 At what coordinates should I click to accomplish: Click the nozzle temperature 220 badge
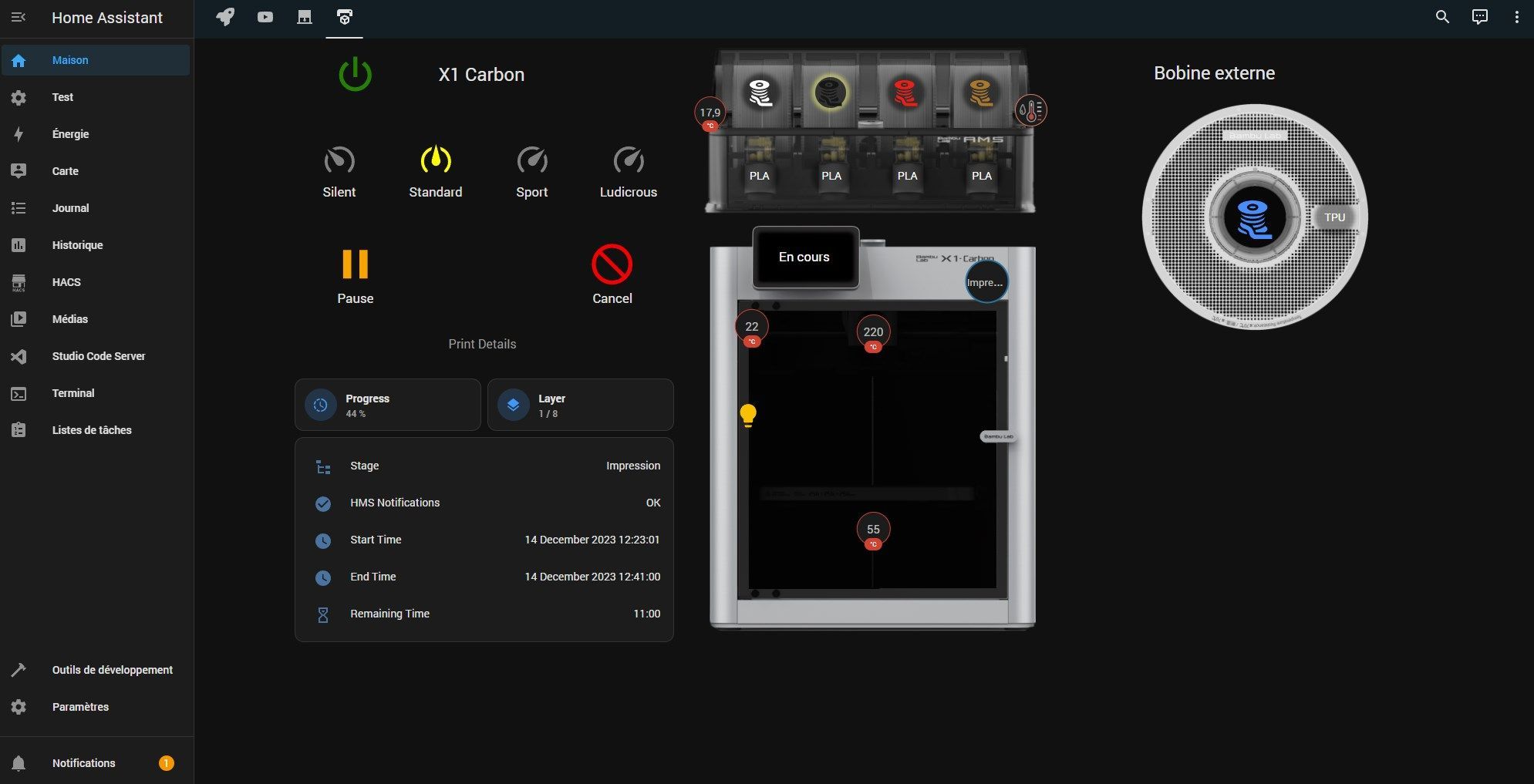click(873, 334)
